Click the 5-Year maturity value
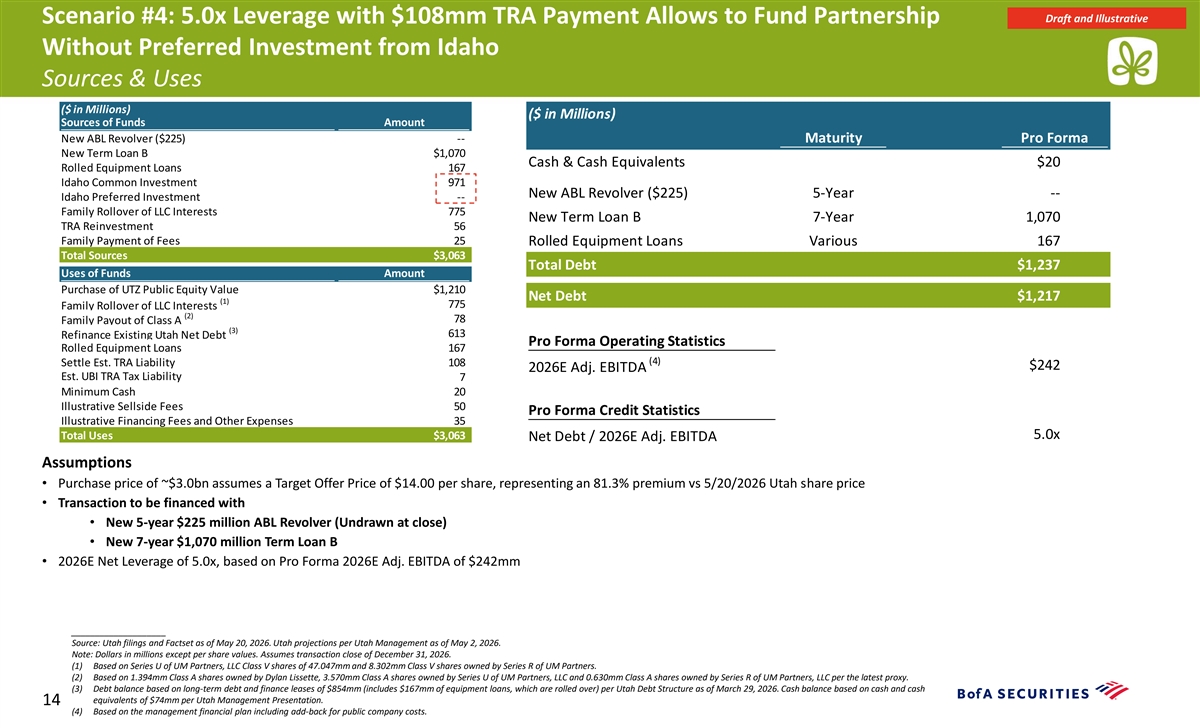 coord(833,193)
